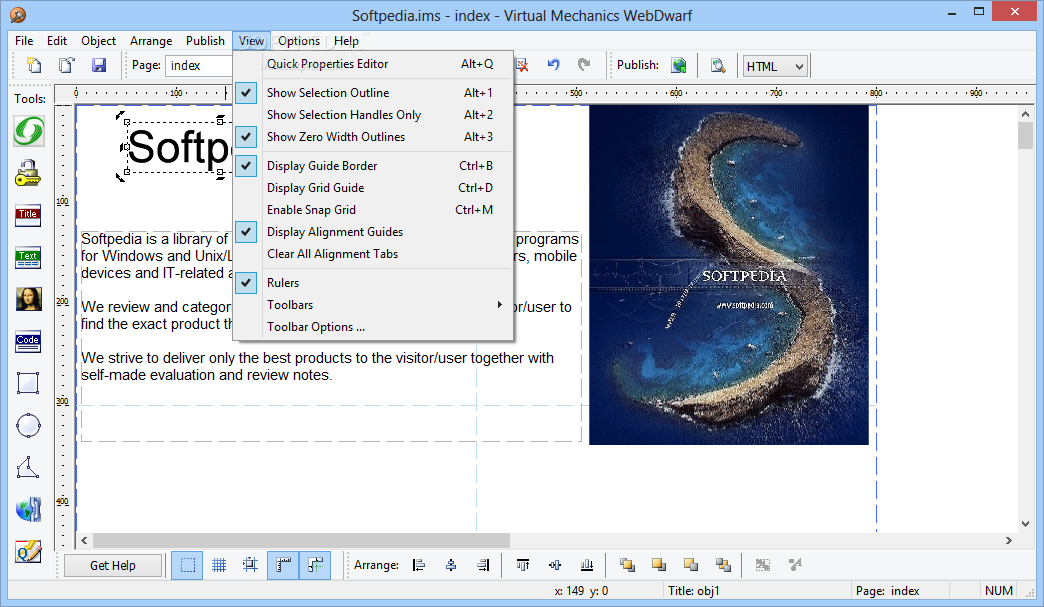1044x607 pixels.
Task: Toggle grid display button in bottom toolbar
Action: [x=219, y=566]
